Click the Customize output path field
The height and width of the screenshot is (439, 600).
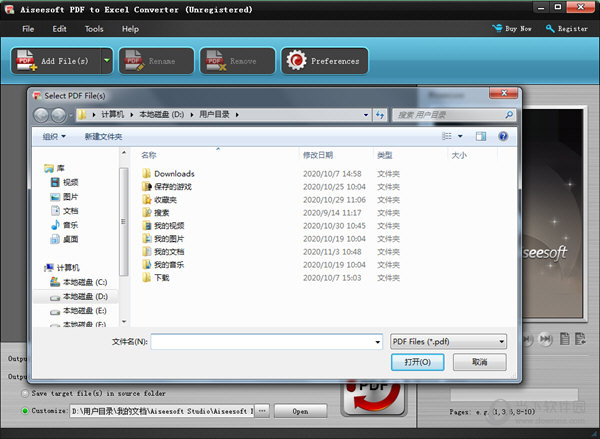tap(162, 411)
